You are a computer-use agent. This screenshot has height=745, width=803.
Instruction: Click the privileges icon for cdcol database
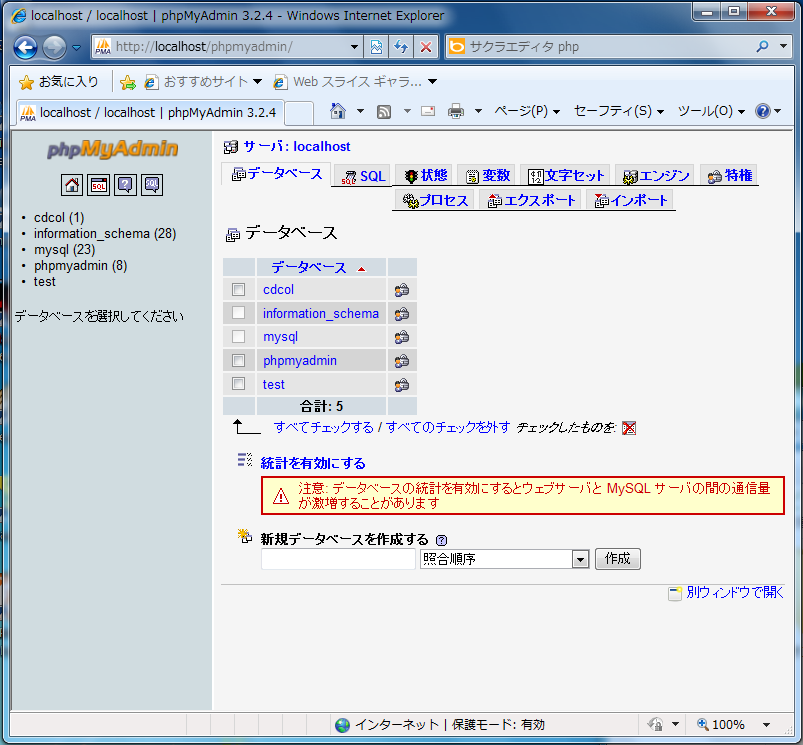click(401, 290)
